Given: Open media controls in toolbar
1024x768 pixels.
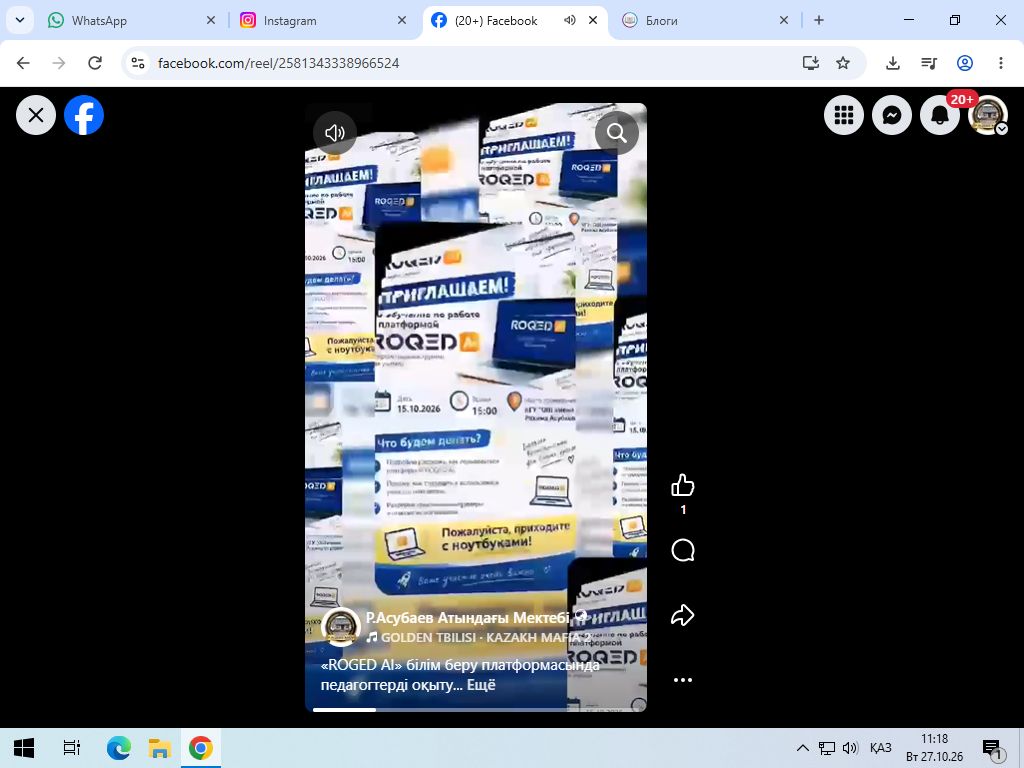Looking at the screenshot, I should (x=929, y=63).
